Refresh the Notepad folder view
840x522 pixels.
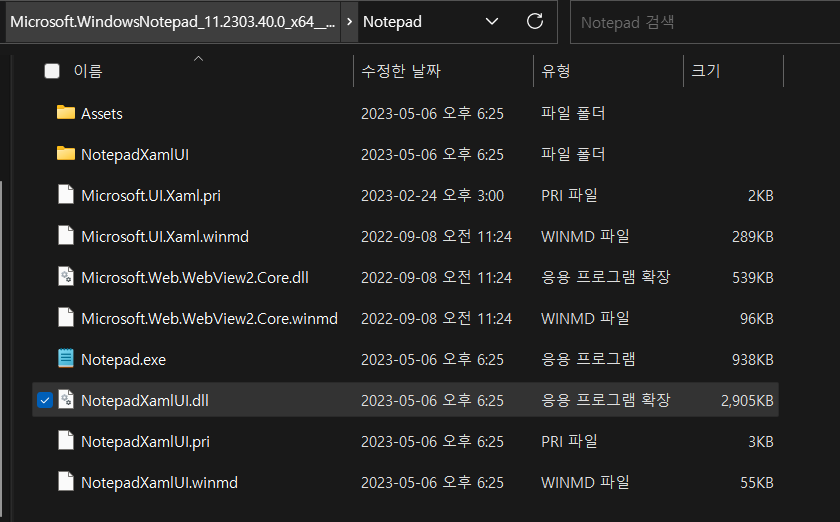[535, 21]
